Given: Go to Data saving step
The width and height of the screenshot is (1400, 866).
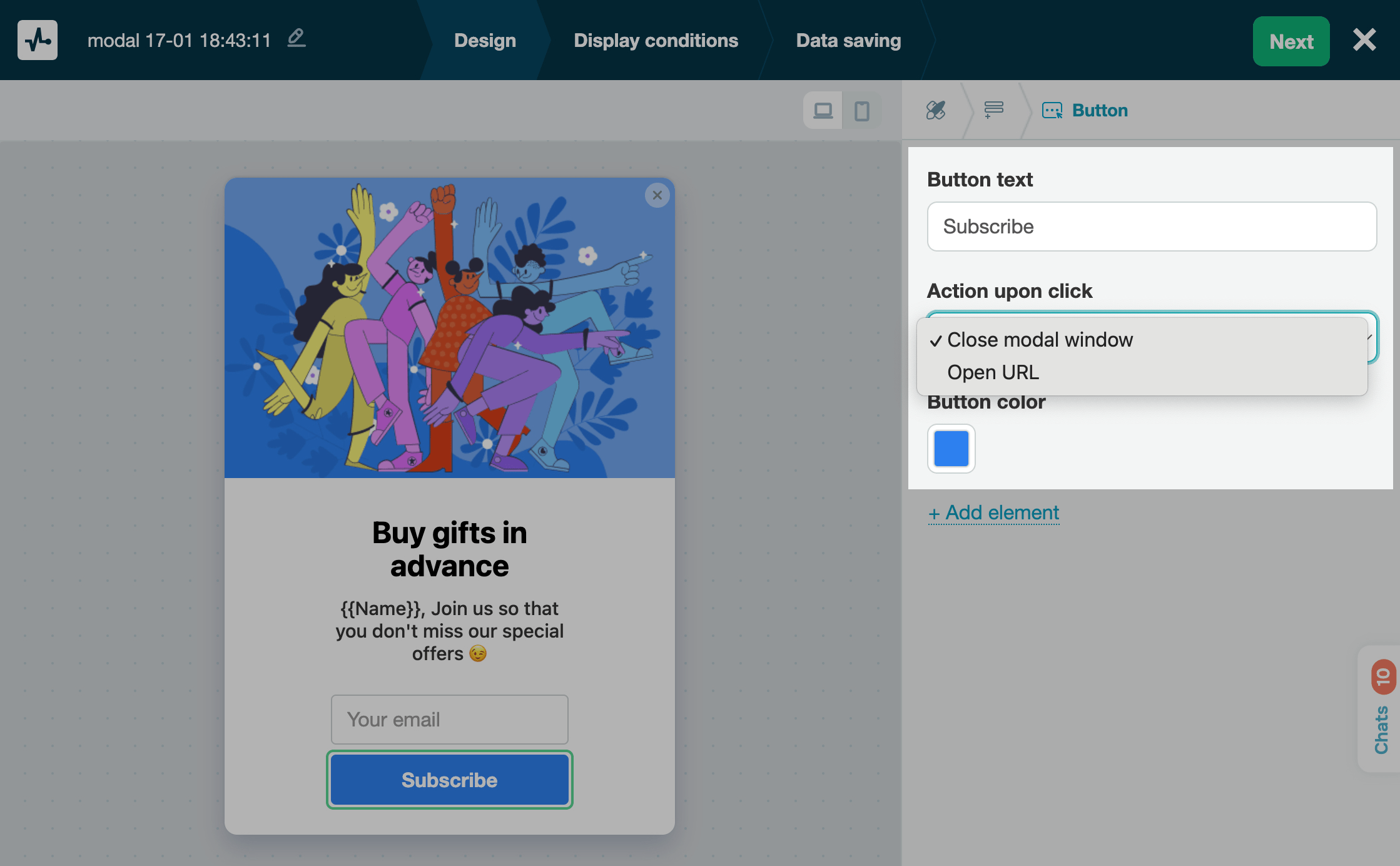Looking at the screenshot, I should click(848, 40).
